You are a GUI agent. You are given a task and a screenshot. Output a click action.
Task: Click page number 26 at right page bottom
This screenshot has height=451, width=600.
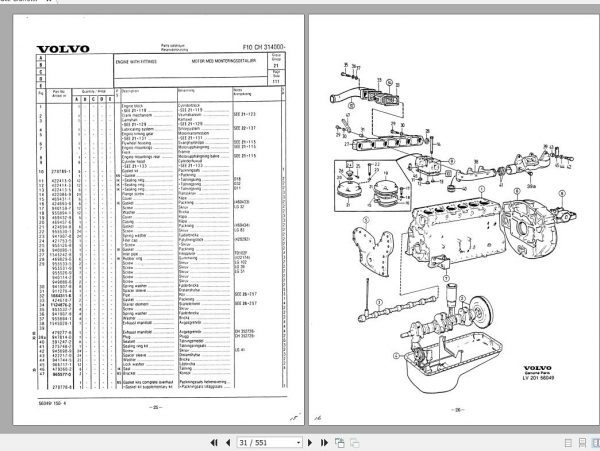[x=458, y=410]
